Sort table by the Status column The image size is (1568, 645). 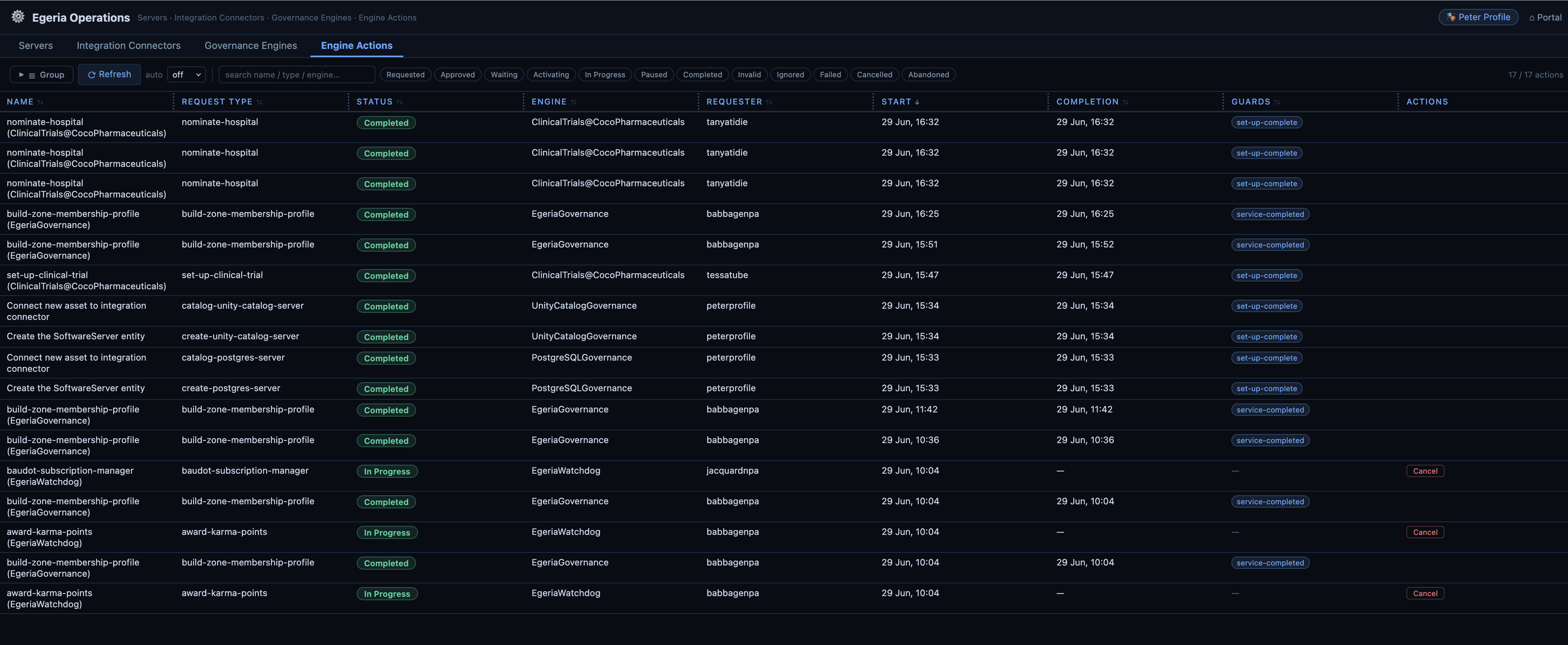[x=379, y=102]
